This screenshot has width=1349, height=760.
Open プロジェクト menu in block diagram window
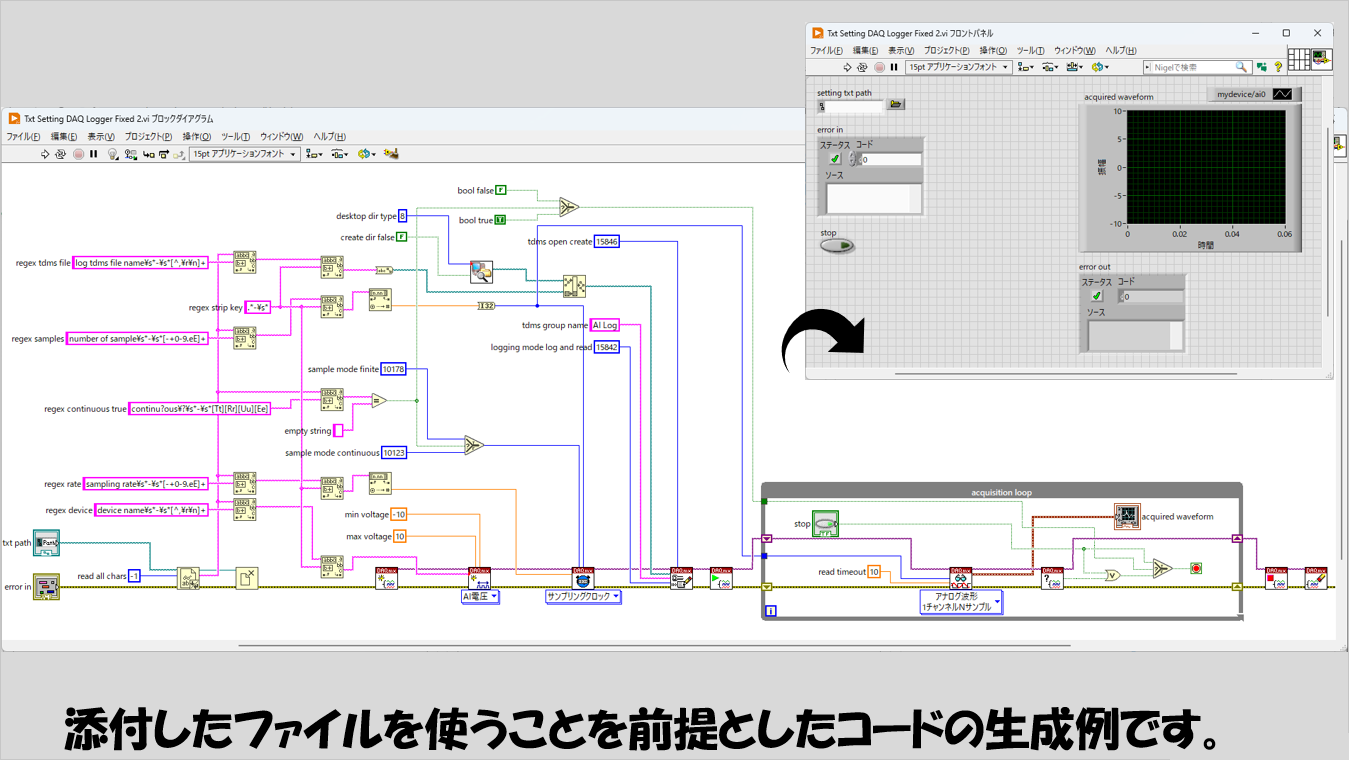click(147, 137)
